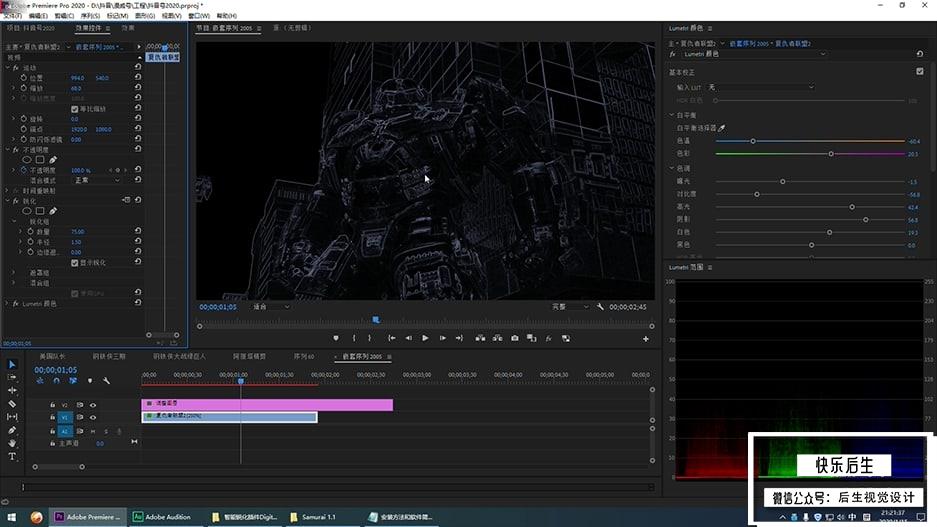Open program monitor zoom level dropdown
The width and height of the screenshot is (937, 527).
[271, 307]
